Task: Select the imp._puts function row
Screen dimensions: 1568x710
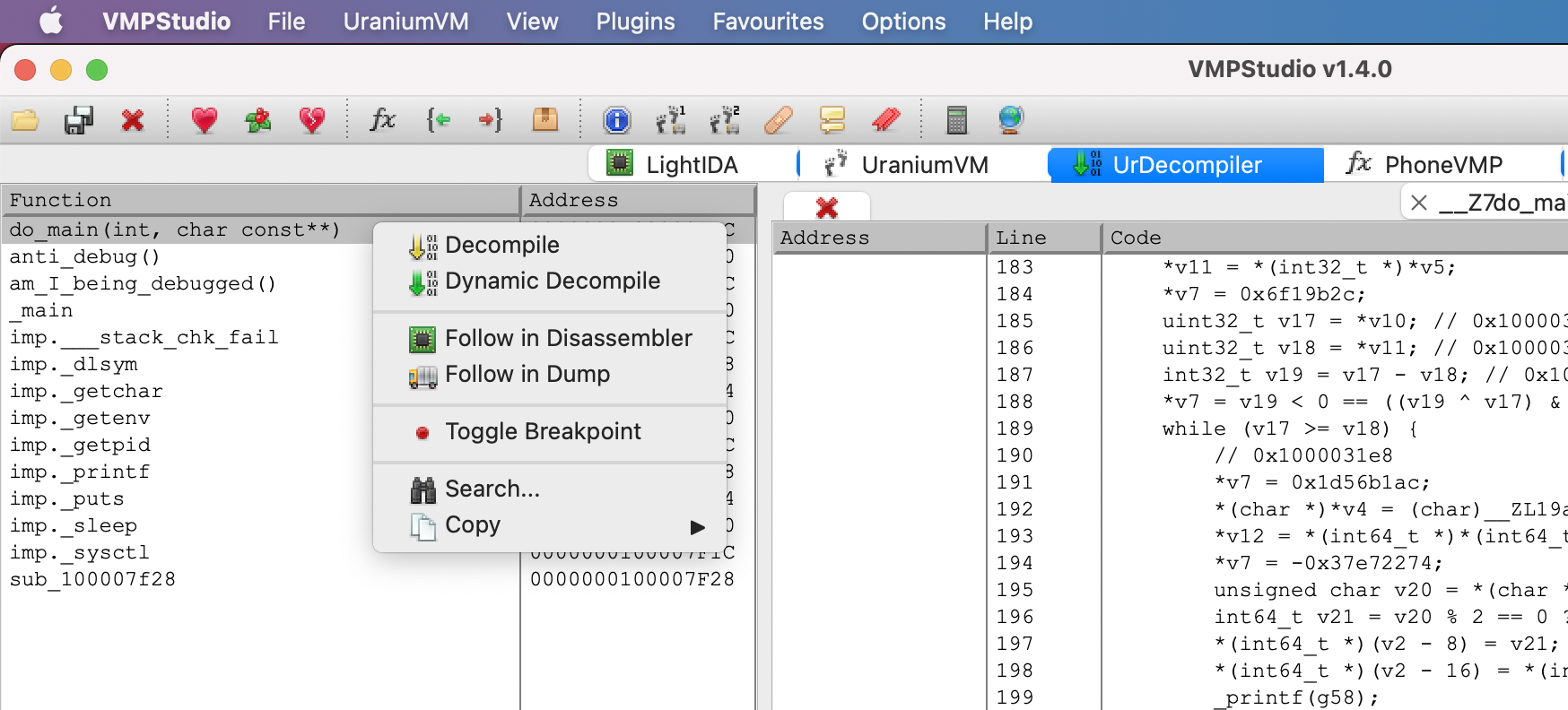Action: [x=67, y=498]
